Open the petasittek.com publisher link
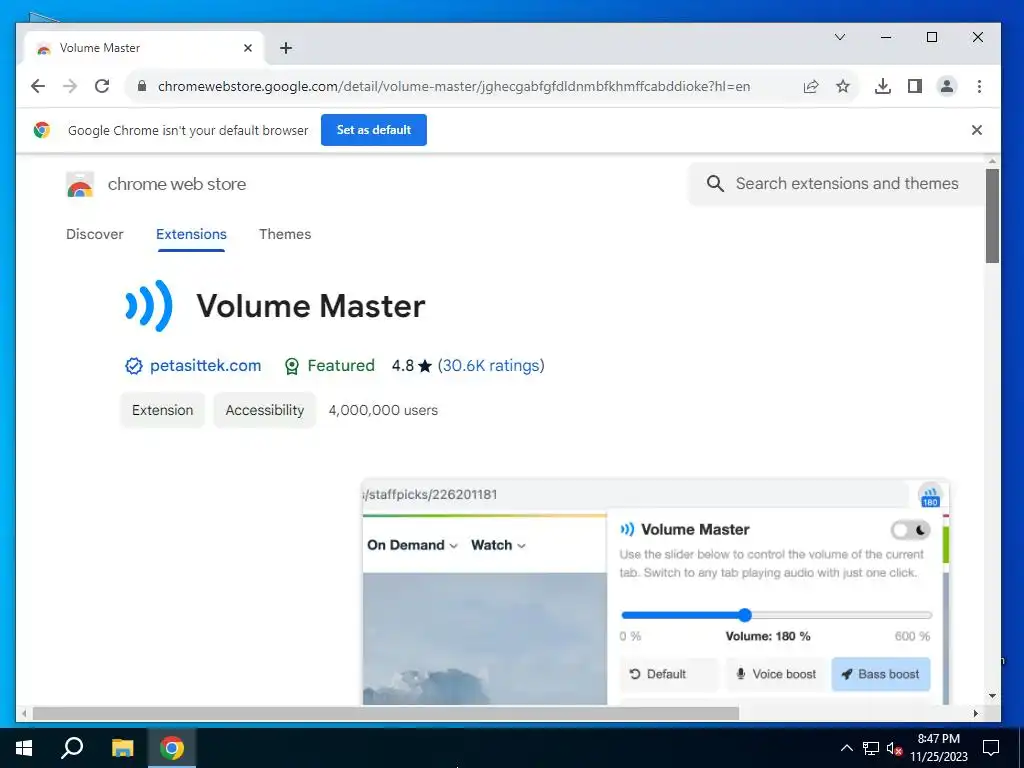 [206, 366]
